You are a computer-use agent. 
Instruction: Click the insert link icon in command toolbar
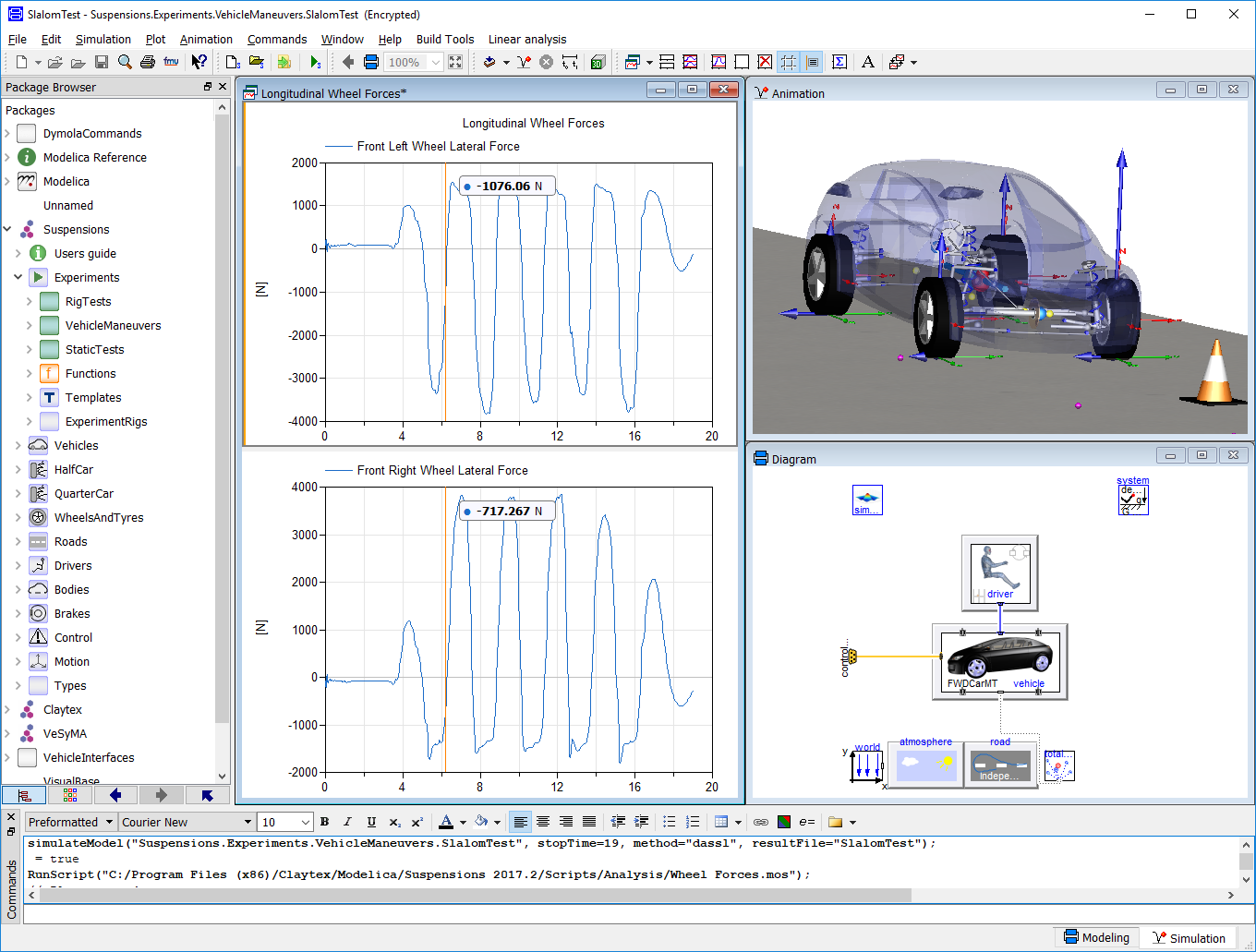click(x=761, y=822)
